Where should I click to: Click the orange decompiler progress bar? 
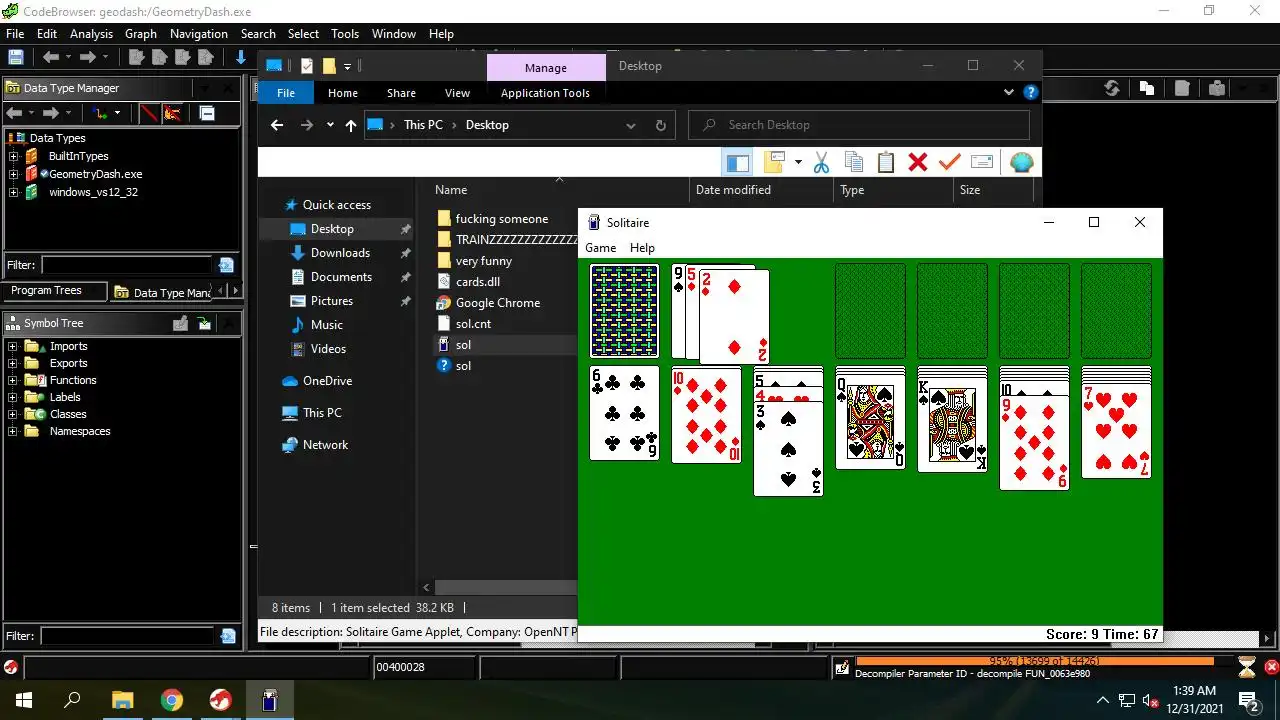pyautogui.click(x=1034, y=661)
